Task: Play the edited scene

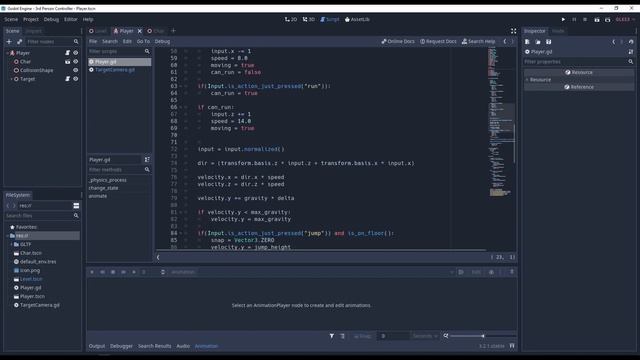Action: [x=597, y=20]
